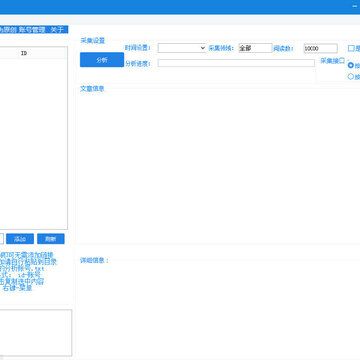Screen dimensions: 360x360
Task: Open the 关于 menu
Action: click(57, 30)
